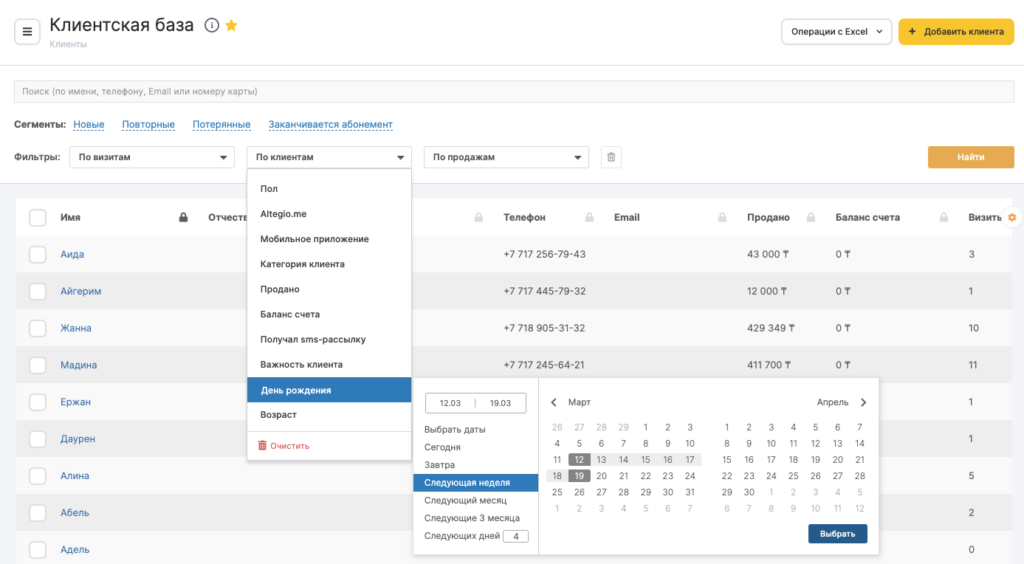Image resolution: width=1024 pixels, height=564 pixels.
Task: Check the checkbox for client Аида
Action: pos(37,254)
